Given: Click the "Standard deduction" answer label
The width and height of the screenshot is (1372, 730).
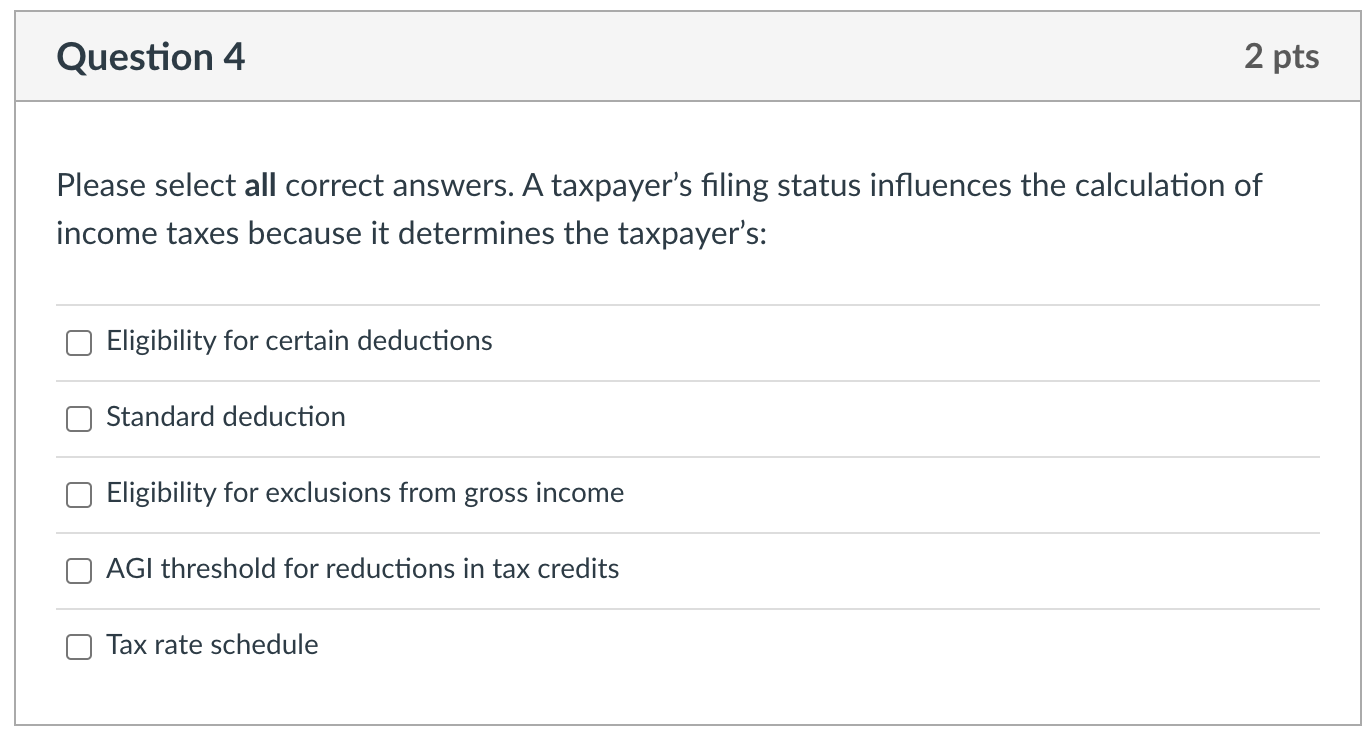Looking at the screenshot, I should 225,417.
